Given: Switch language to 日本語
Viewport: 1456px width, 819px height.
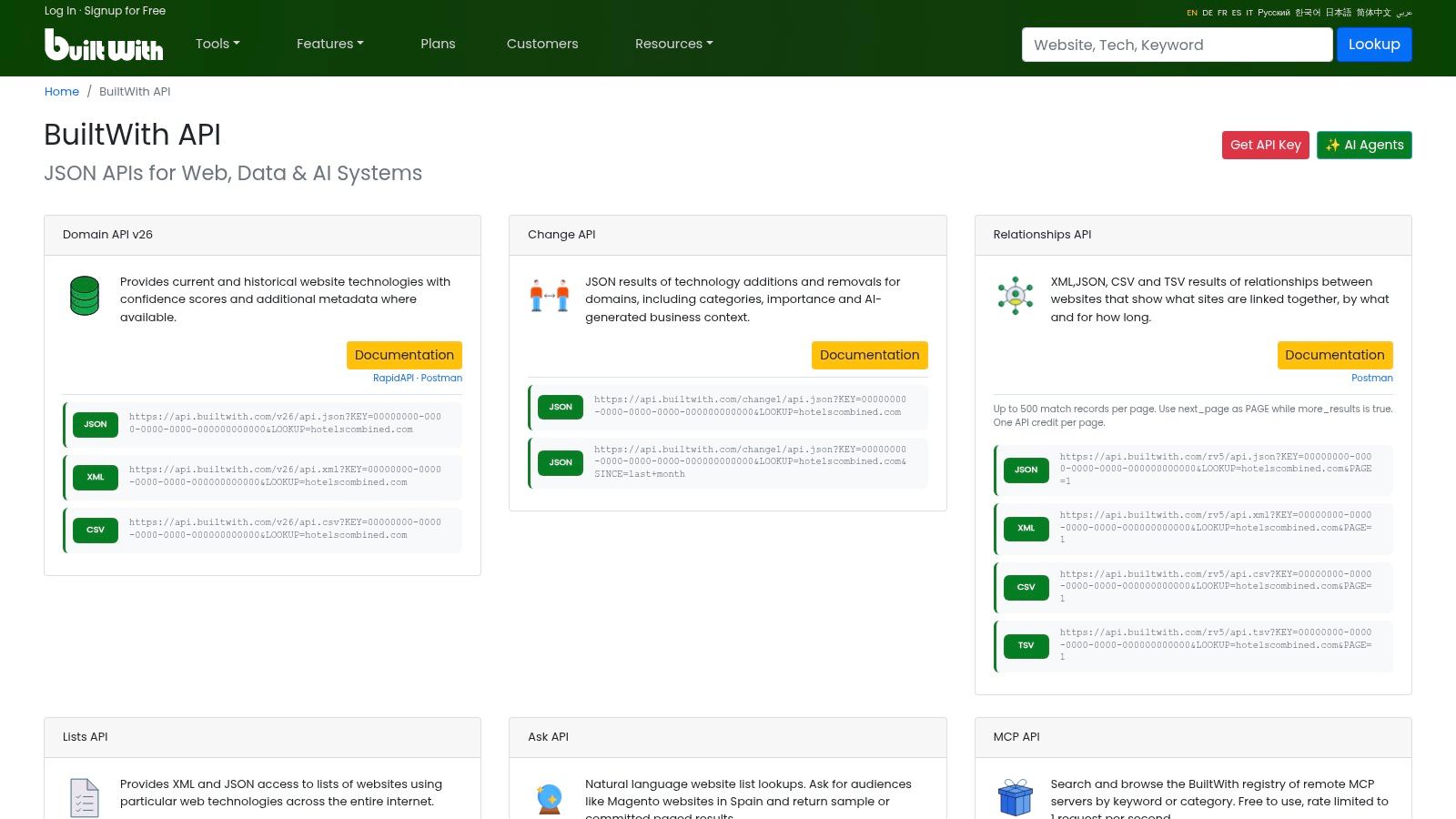Looking at the screenshot, I should tap(1339, 13).
